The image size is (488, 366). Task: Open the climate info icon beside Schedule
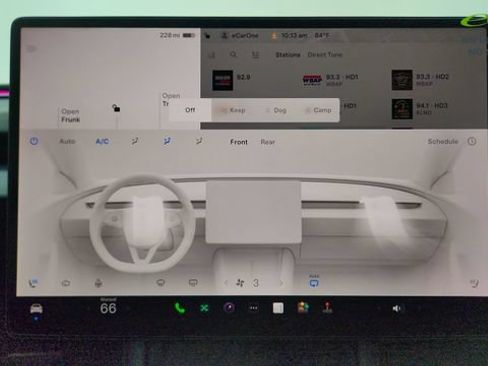pyautogui.click(x=472, y=141)
